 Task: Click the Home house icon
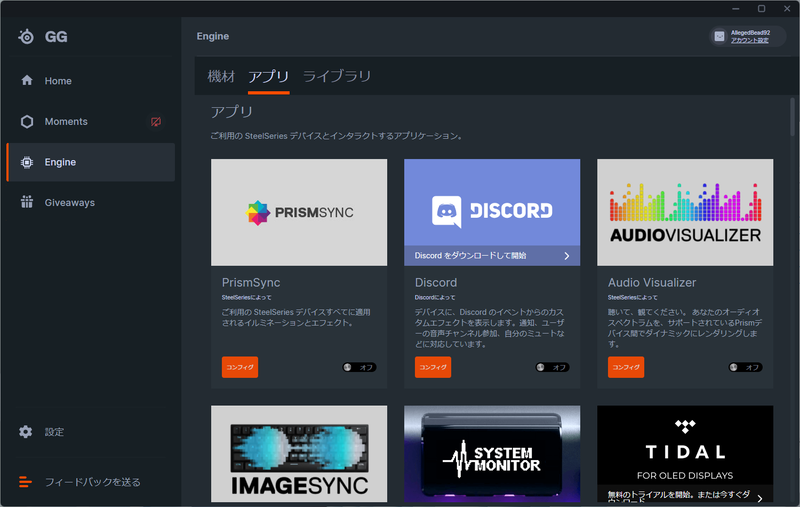[x=27, y=80]
